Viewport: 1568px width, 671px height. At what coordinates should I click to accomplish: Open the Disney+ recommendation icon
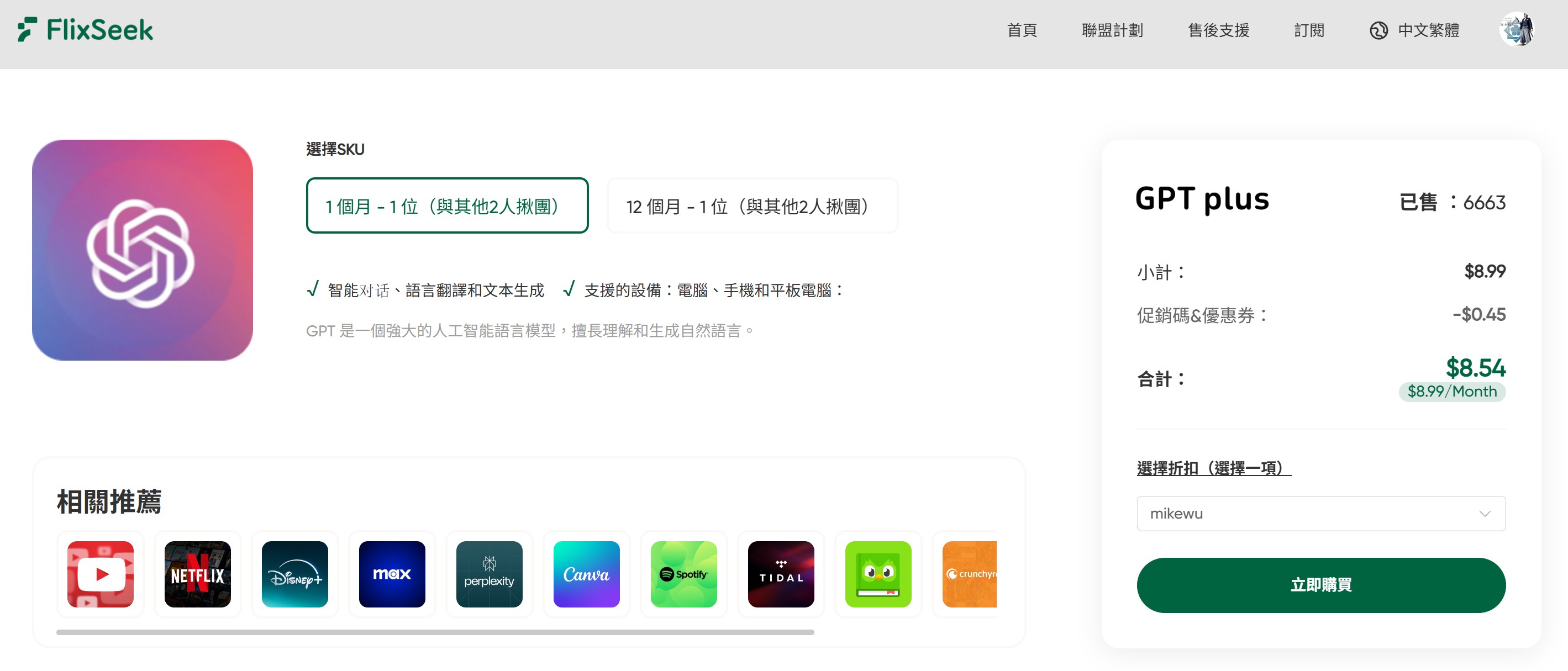294,574
